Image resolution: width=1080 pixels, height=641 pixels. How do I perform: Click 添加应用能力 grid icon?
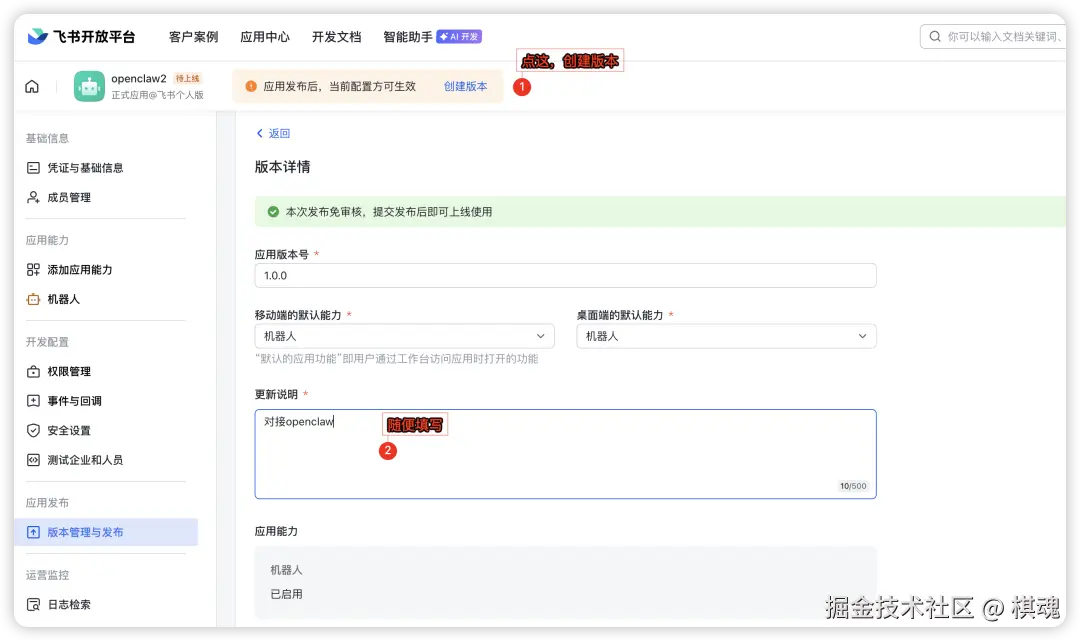click(33, 270)
